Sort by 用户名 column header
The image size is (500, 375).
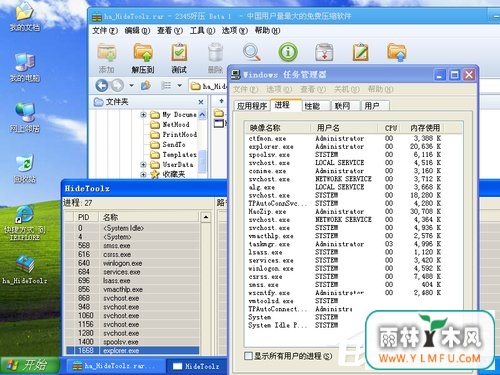click(344, 128)
